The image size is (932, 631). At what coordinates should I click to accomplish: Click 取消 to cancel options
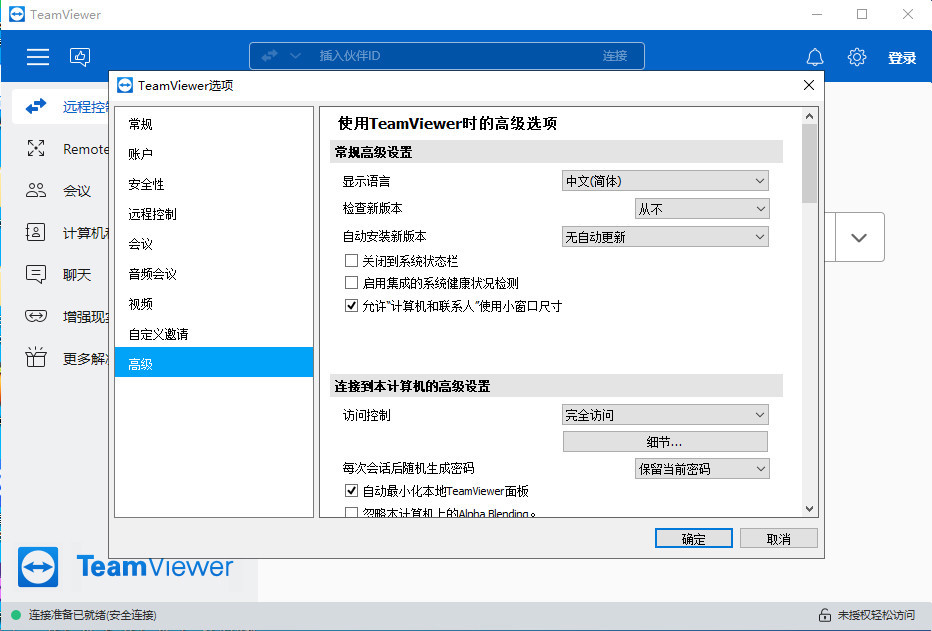point(779,539)
